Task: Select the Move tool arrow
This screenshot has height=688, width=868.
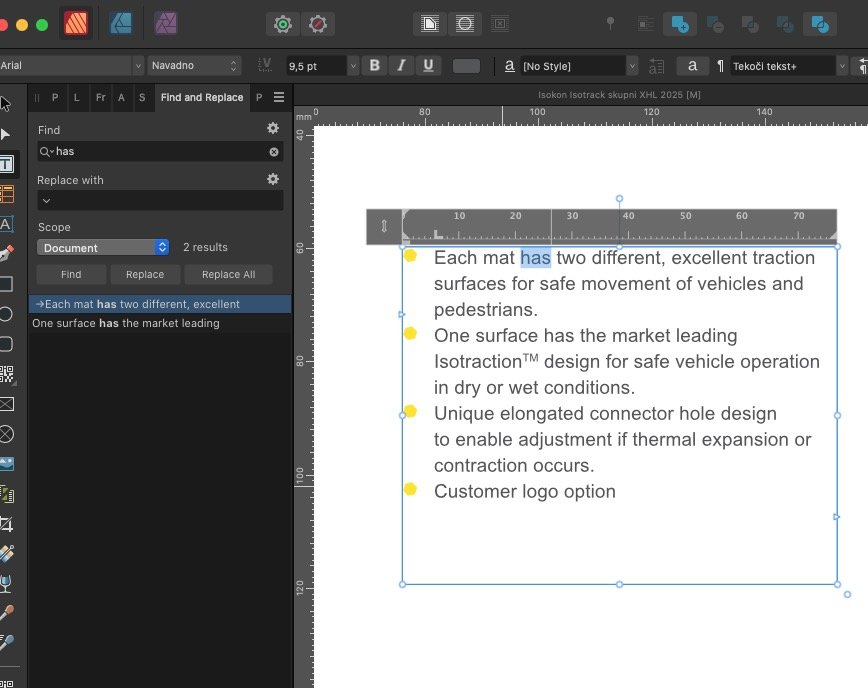Action: point(6,104)
